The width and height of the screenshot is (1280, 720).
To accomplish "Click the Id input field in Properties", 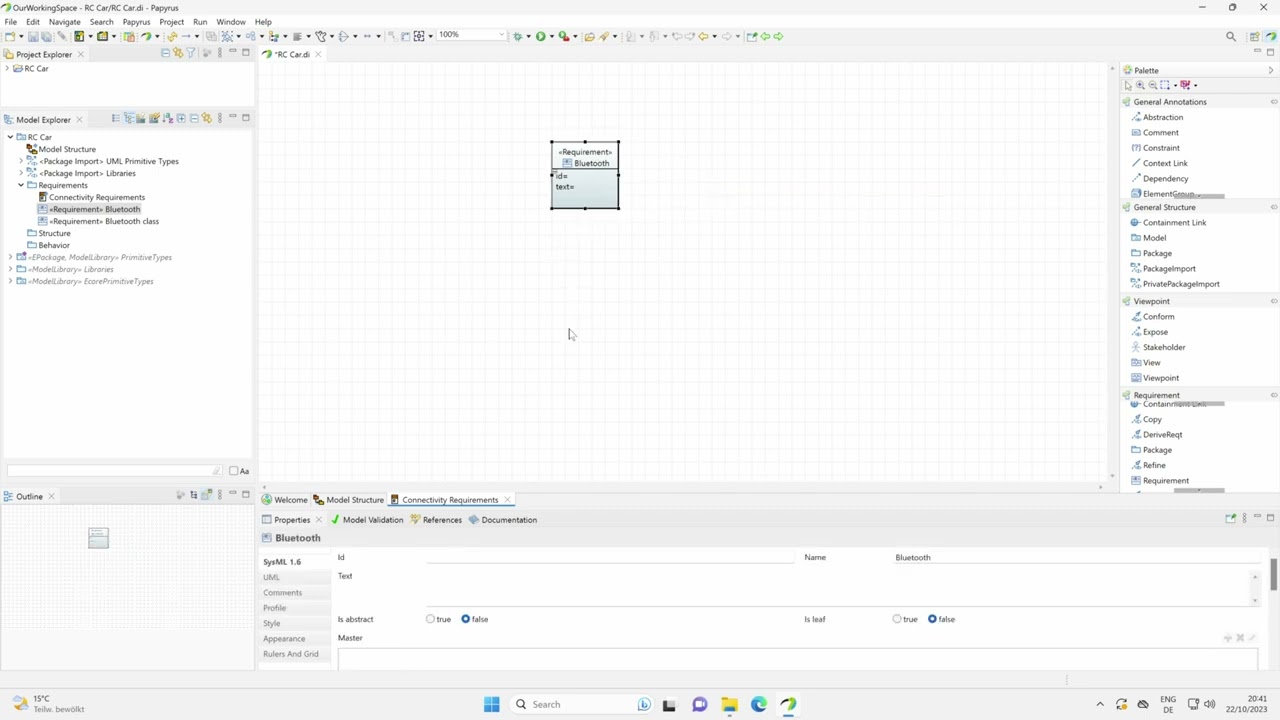I will [610, 558].
